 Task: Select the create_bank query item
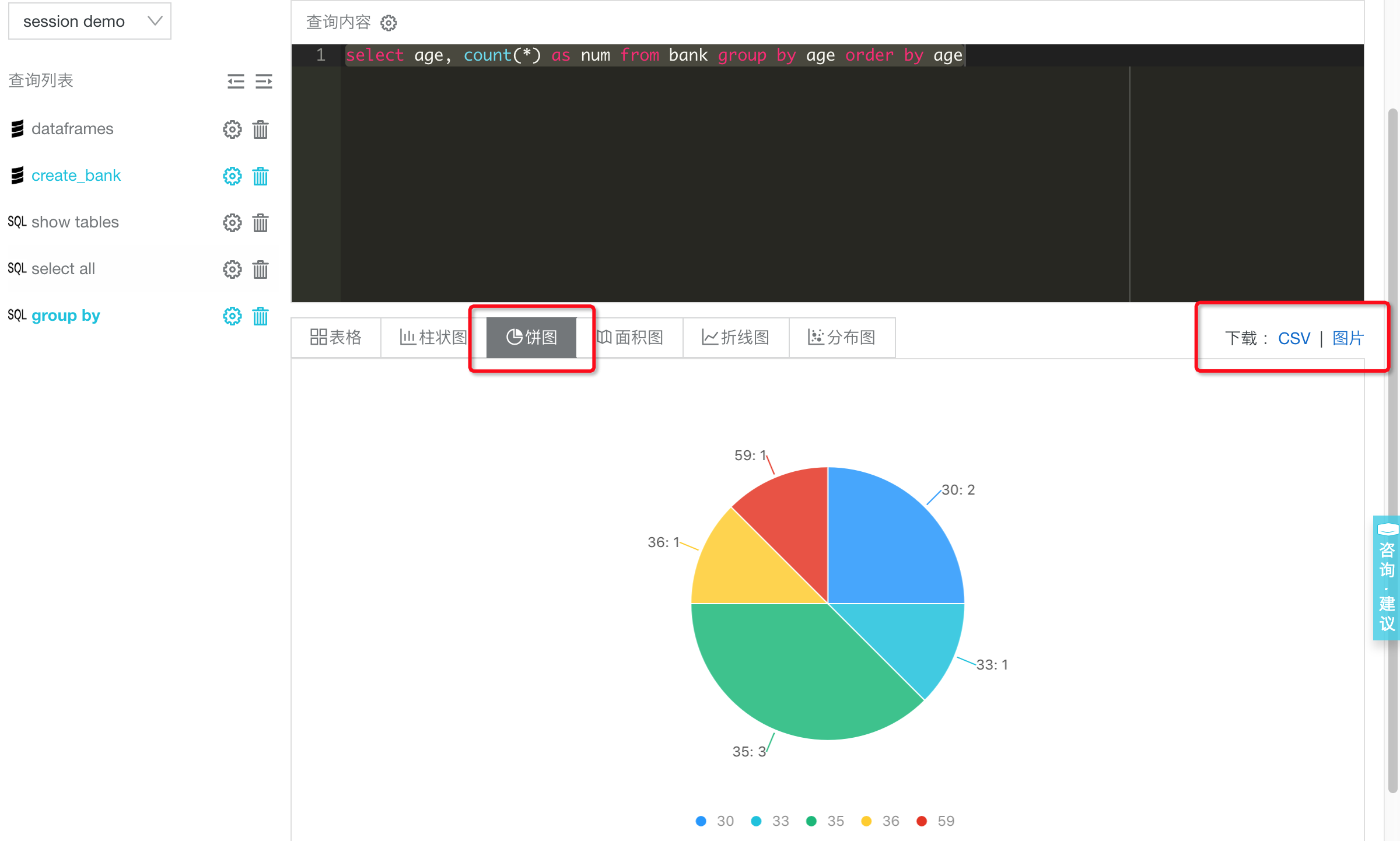pos(77,175)
